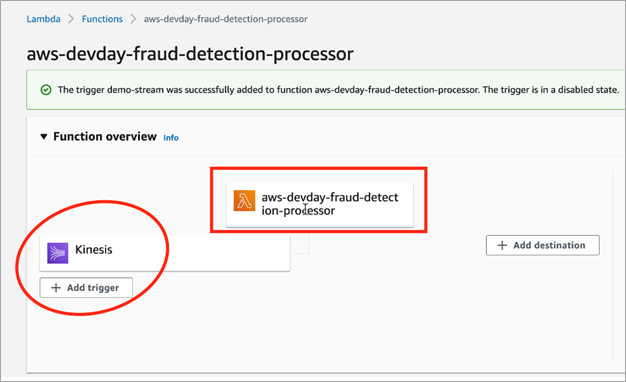Collapse the Function overview section triangle

click(44, 137)
